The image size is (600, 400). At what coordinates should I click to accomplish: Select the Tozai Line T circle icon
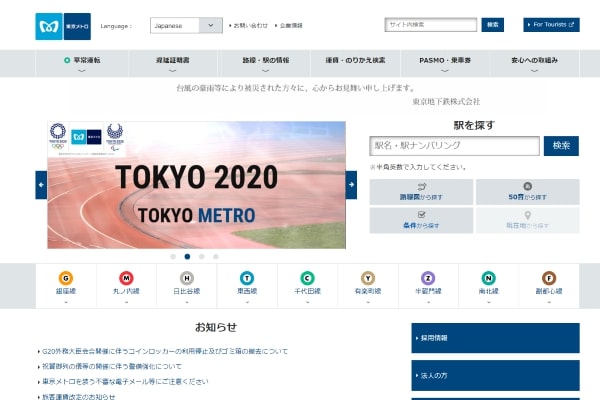coord(247,278)
